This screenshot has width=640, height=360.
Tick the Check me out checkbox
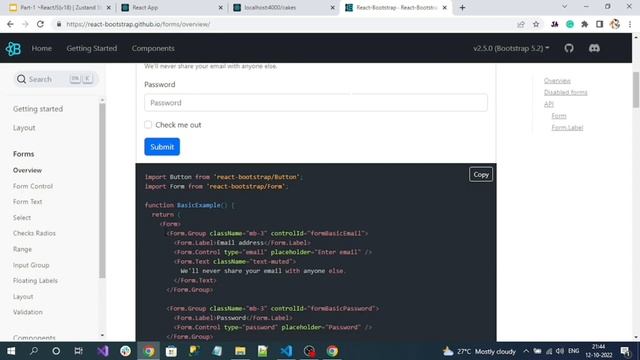click(148, 124)
